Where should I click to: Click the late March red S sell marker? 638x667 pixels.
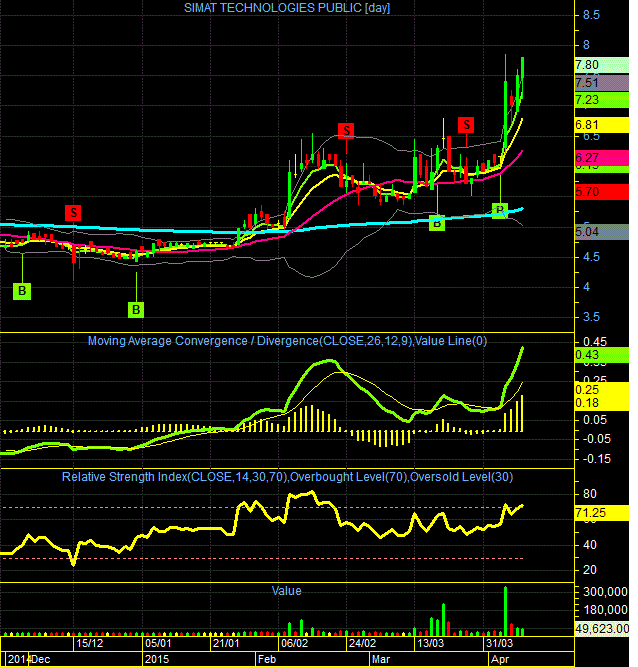click(466, 125)
